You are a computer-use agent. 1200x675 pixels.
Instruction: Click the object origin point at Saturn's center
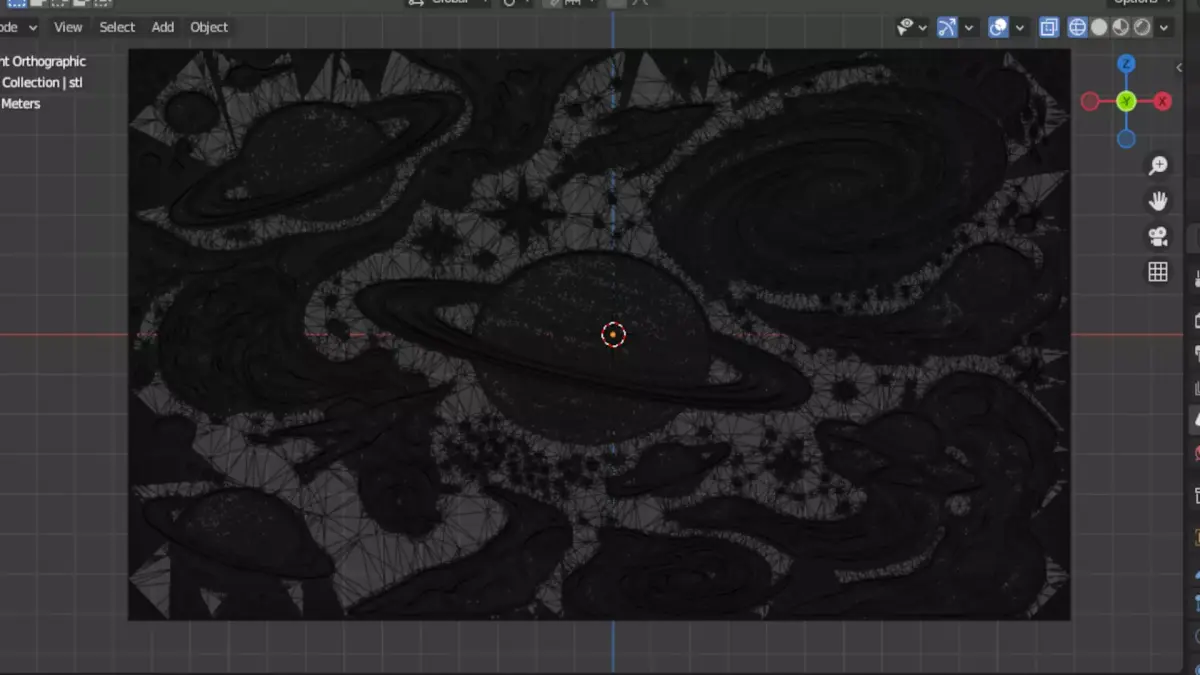tap(613, 334)
